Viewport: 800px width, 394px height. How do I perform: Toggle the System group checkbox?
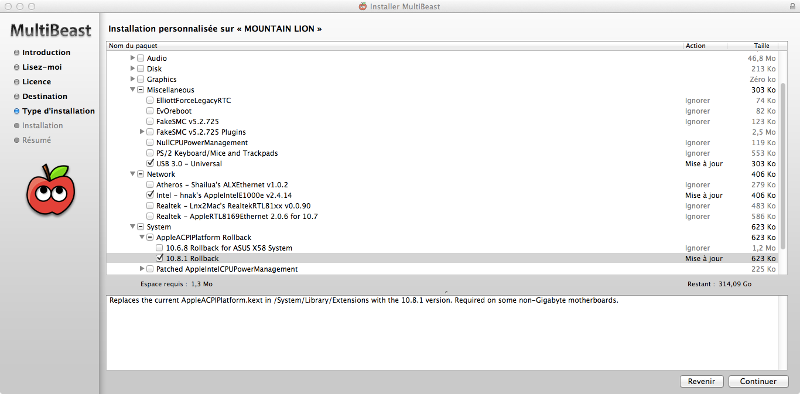[140, 227]
